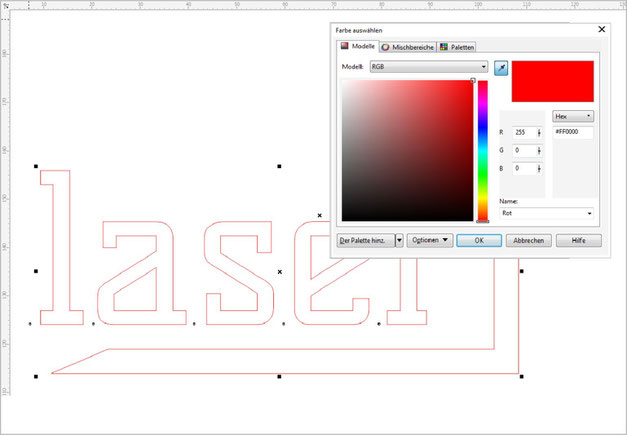
Task: Click the letter 'a' outline on canvas
Action: (x=142, y=273)
